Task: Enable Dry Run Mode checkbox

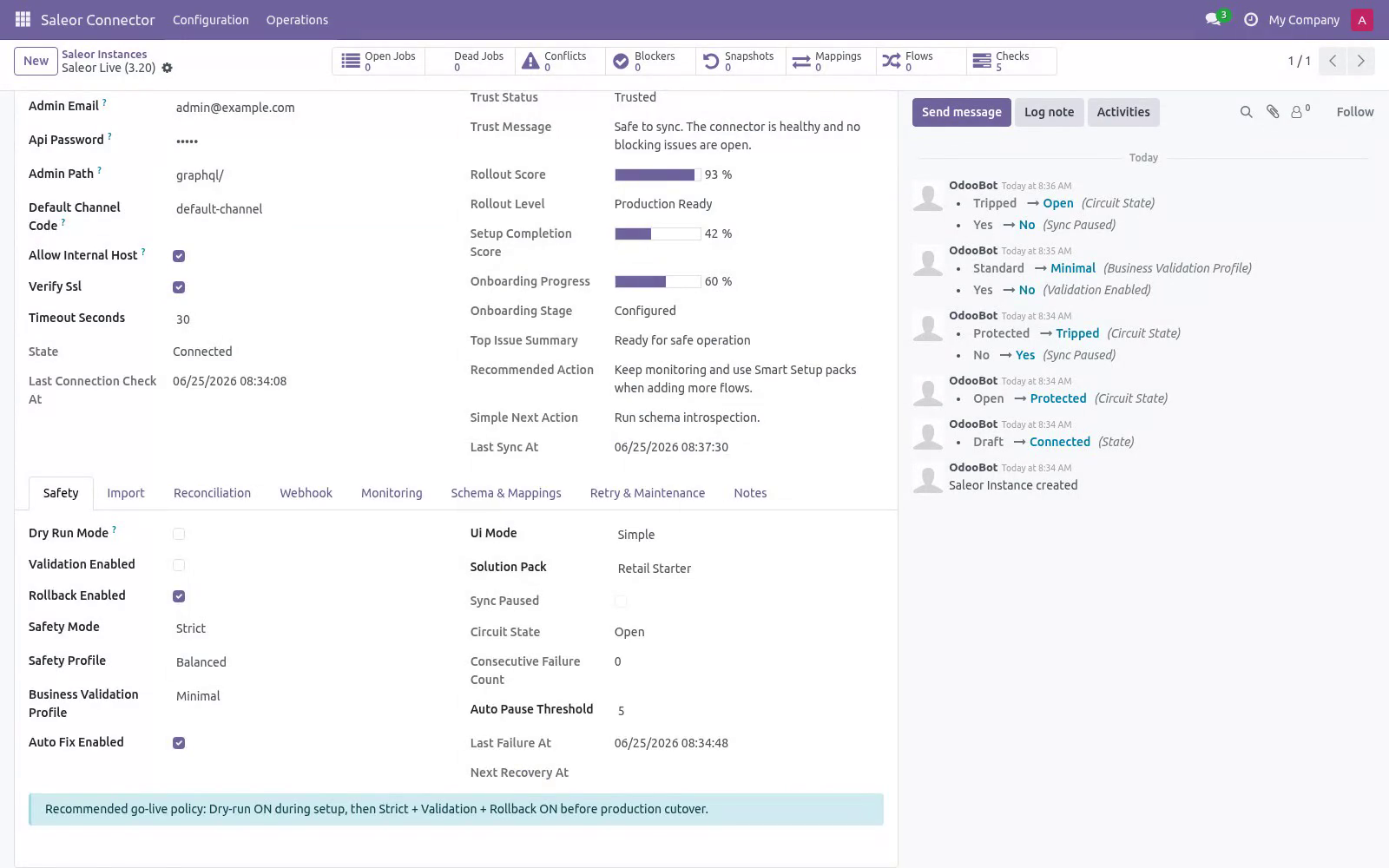Action: pyautogui.click(x=179, y=534)
